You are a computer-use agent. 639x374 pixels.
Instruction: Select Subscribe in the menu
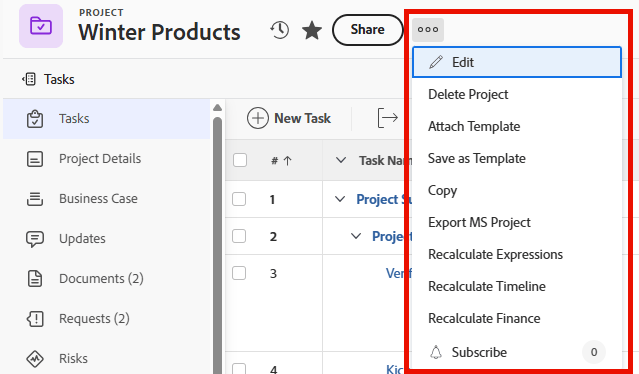click(517, 352)
